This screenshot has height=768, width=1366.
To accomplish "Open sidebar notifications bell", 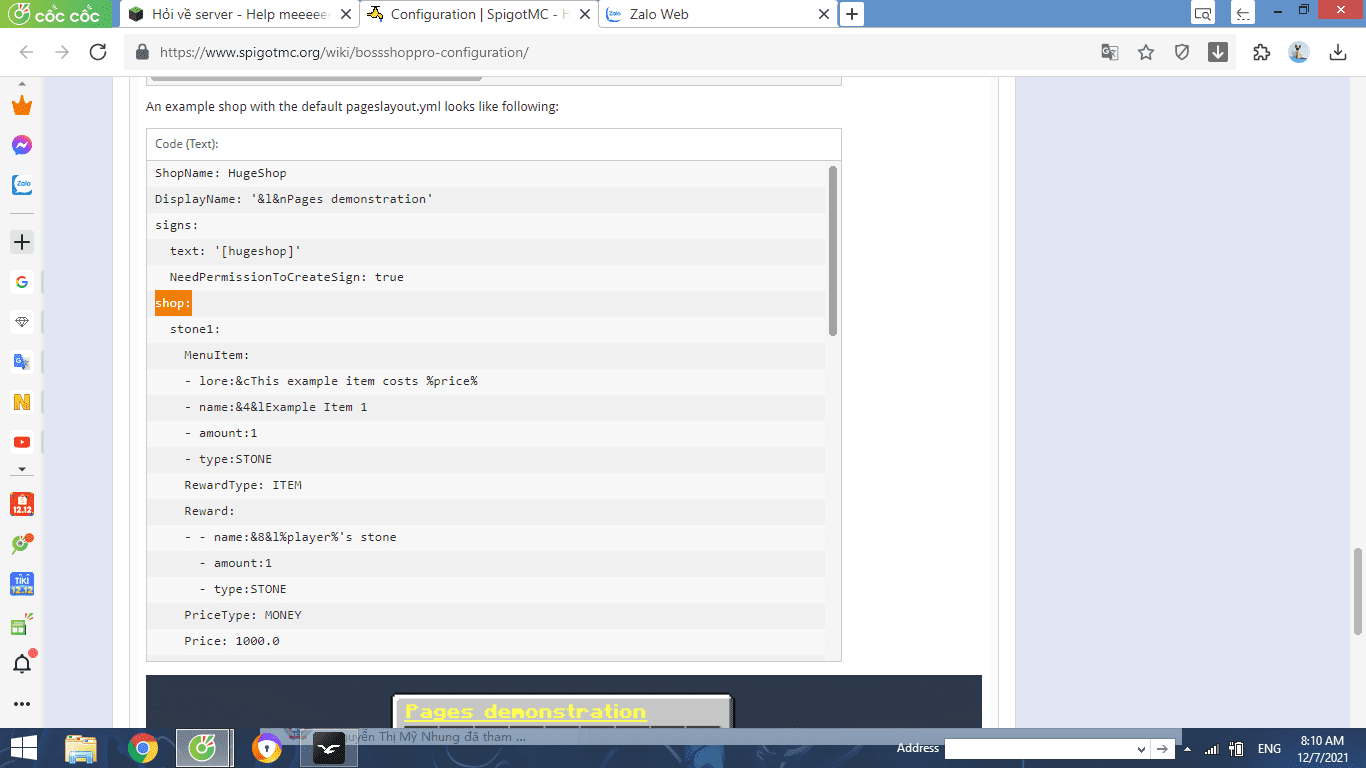I will coord(22,664).
